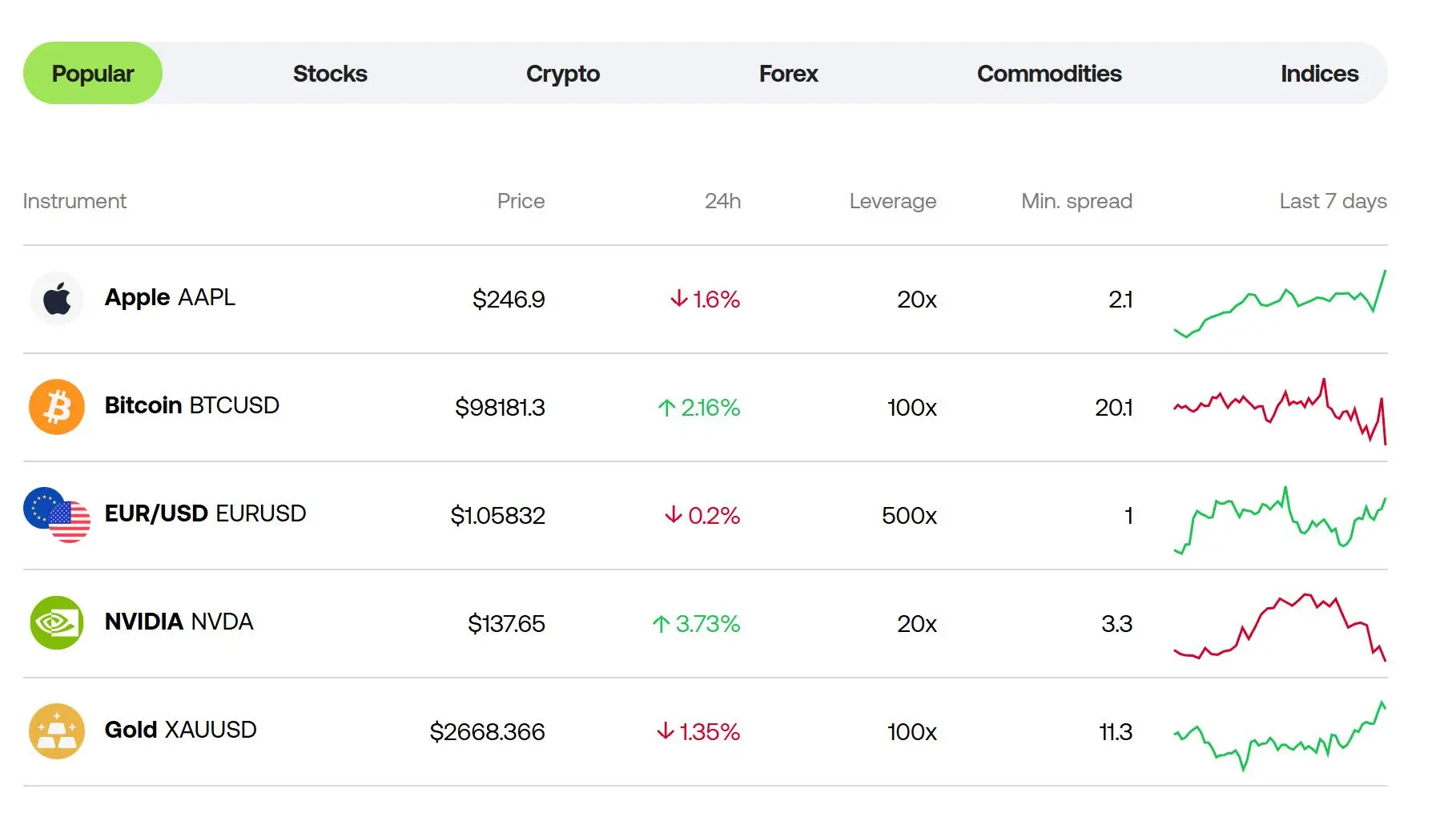Click the EUR/USD minimum spread of 1

coord(1128,516)
